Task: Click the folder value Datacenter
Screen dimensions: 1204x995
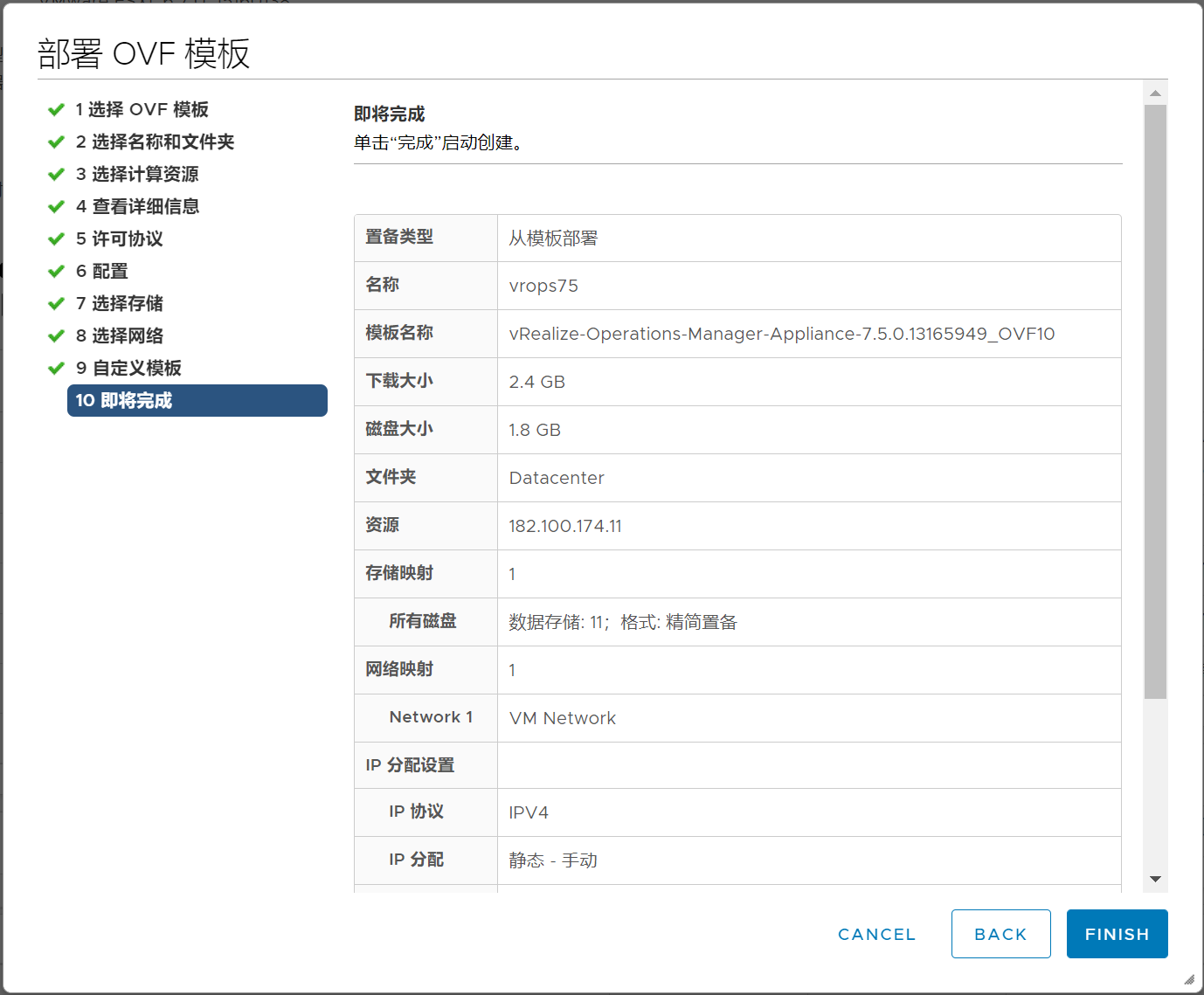Action: (557, 478)
